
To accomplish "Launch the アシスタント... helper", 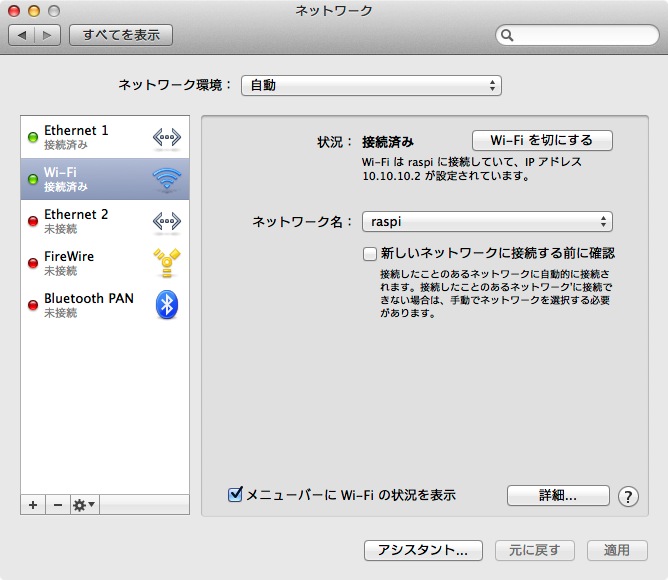I will 423,550.
